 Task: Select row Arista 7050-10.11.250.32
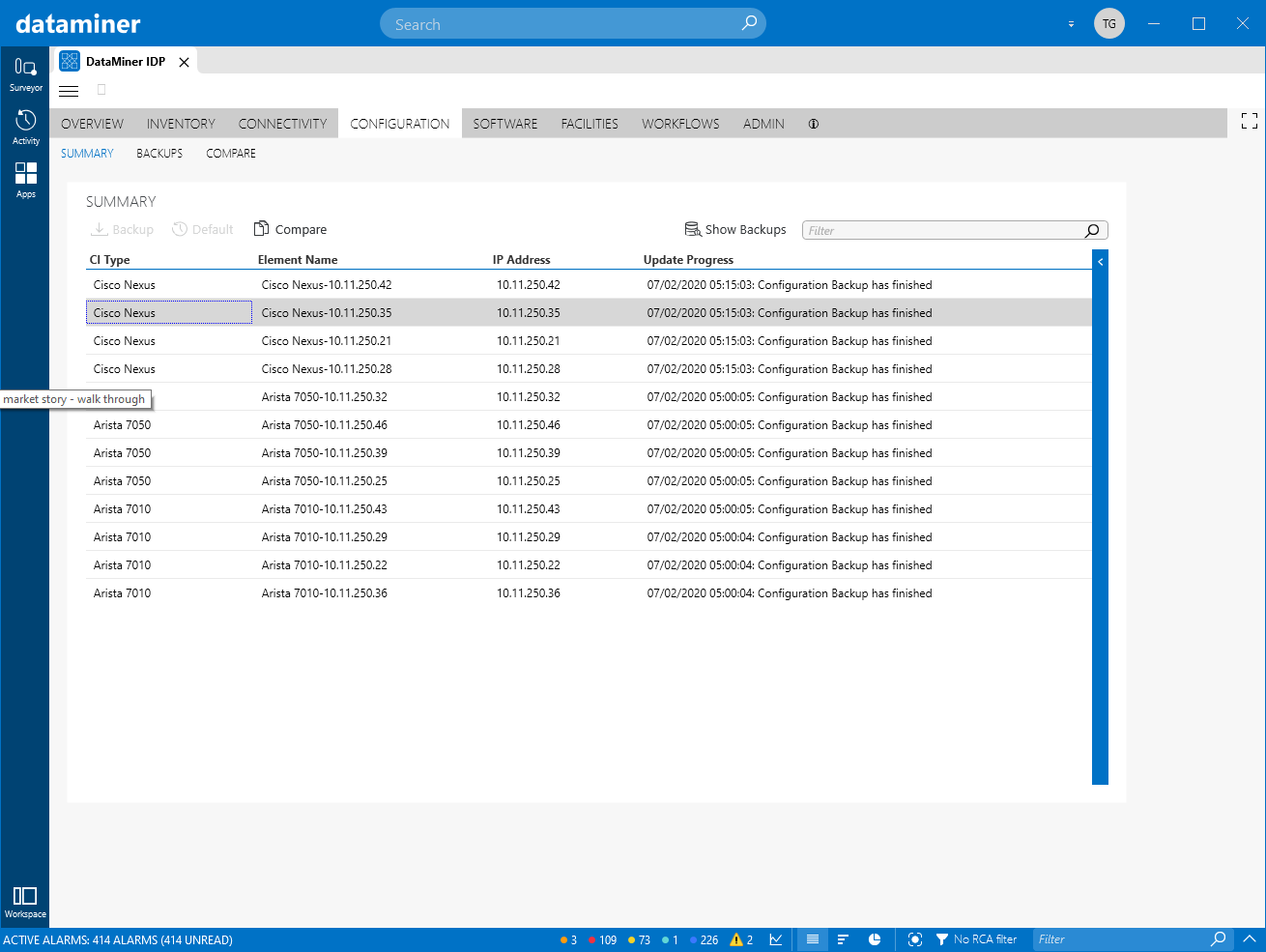[589, 397]
